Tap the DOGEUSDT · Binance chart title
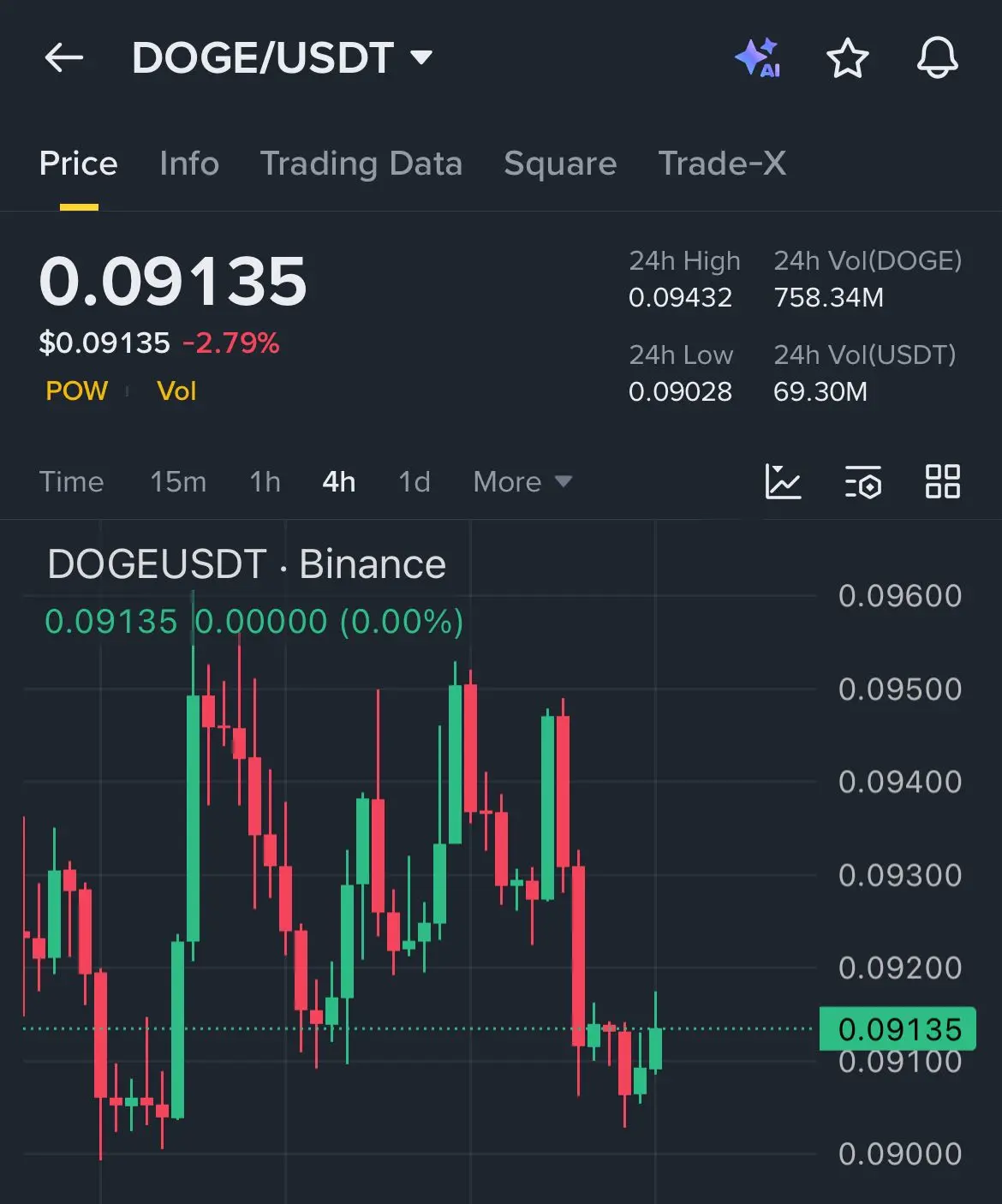The width and height of the screenshot is (1002, 1204). pos(247,564)
